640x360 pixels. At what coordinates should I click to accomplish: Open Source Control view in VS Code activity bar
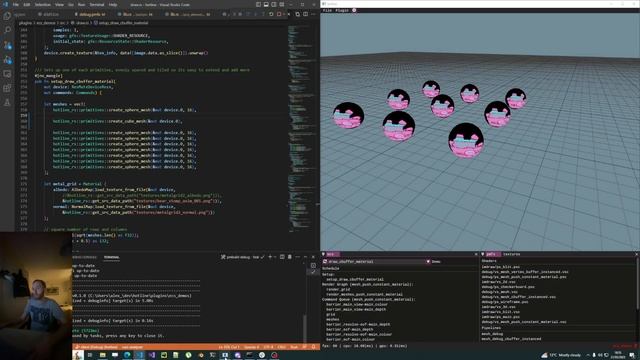click(7, 45)
